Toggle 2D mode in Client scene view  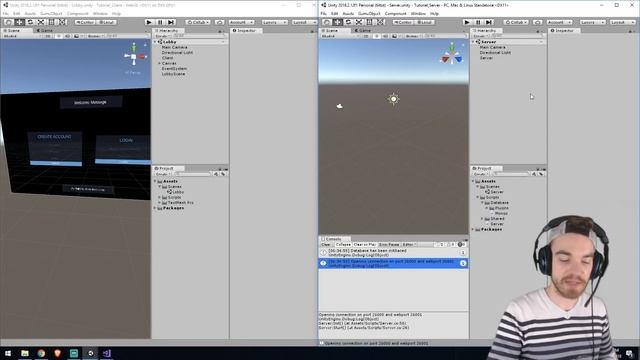point(48,36)
